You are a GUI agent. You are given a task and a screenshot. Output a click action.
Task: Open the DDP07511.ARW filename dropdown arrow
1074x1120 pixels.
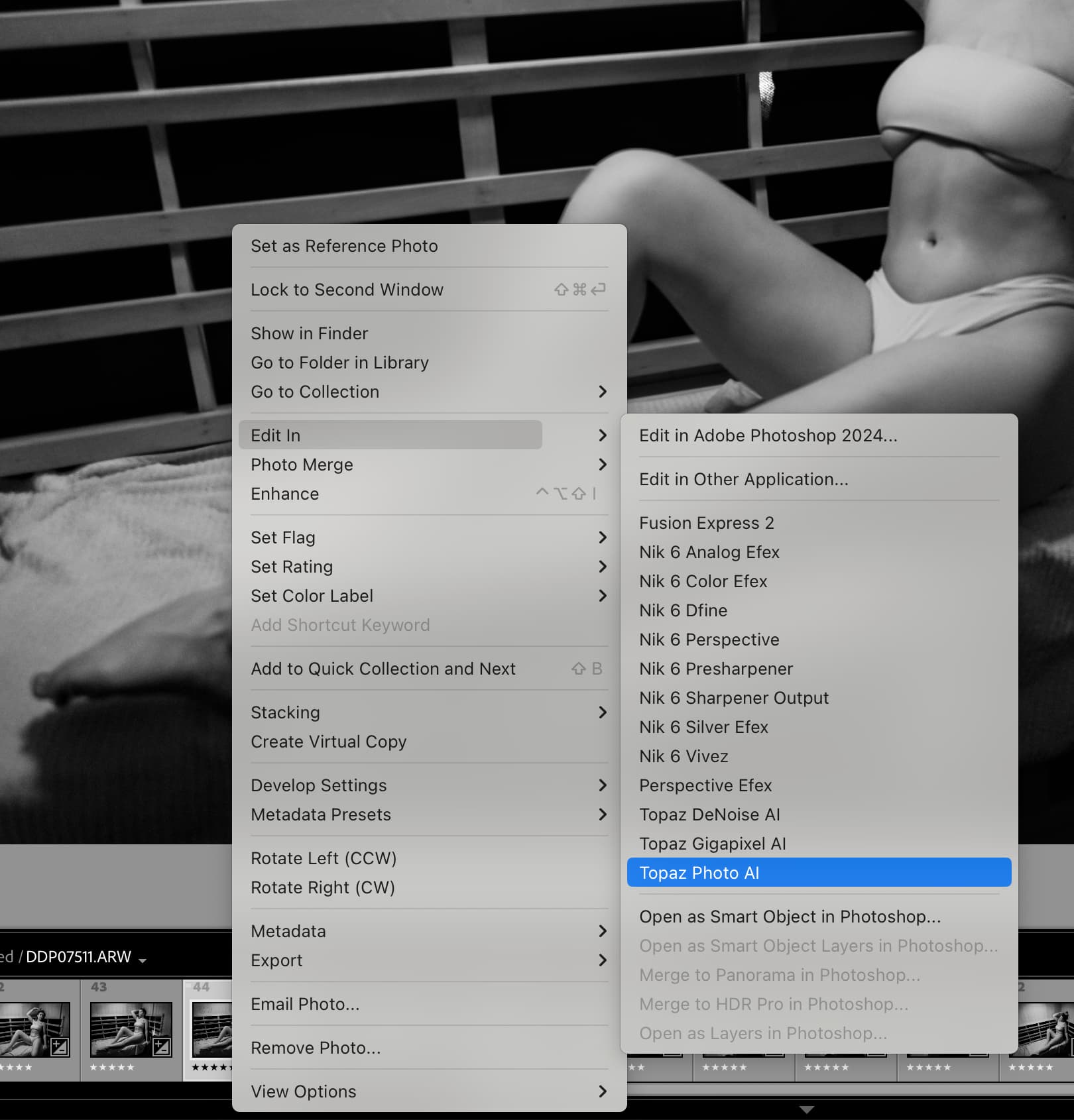[143, 960]
